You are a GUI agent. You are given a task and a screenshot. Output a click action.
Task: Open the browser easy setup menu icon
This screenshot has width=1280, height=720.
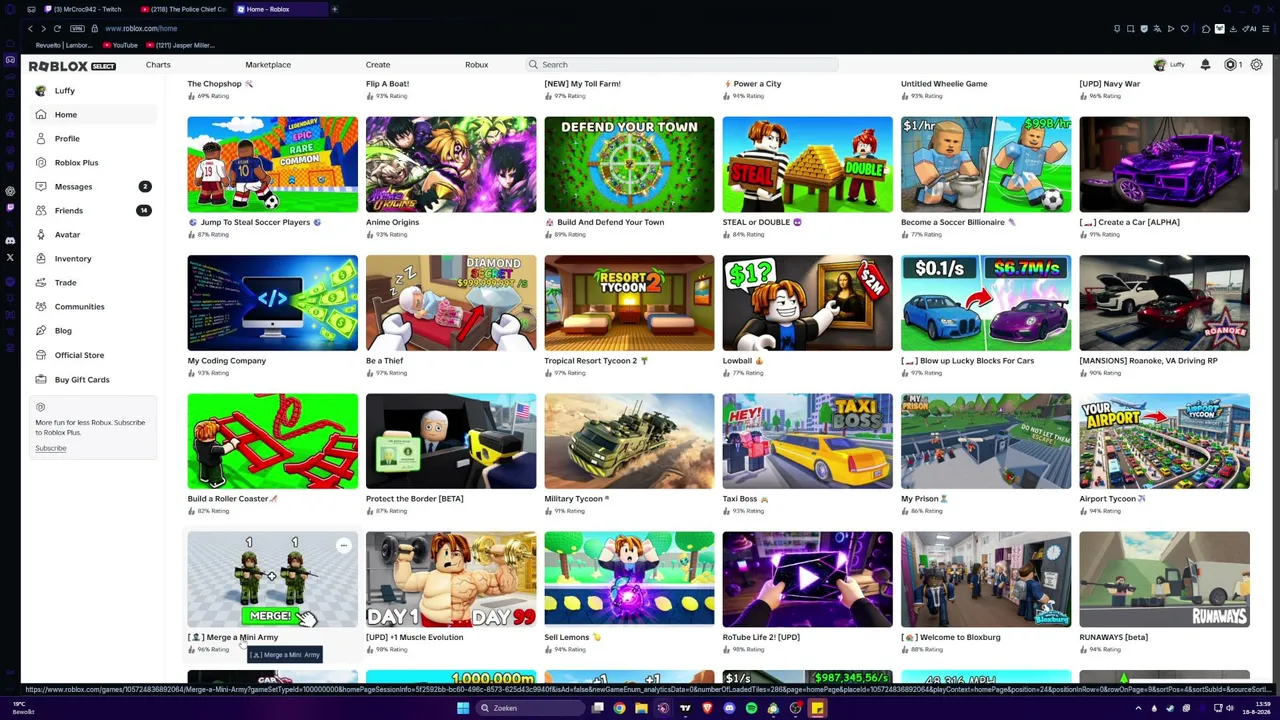pyautogui.click(x=1266, y=29)
